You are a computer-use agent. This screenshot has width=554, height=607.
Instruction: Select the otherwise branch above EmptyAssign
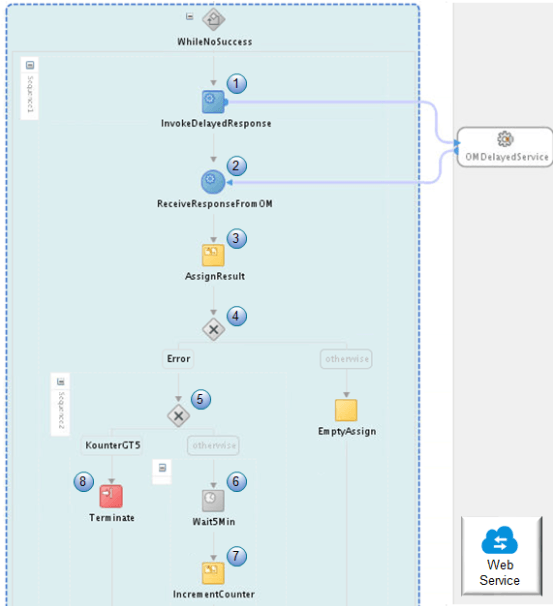point(346,359)
